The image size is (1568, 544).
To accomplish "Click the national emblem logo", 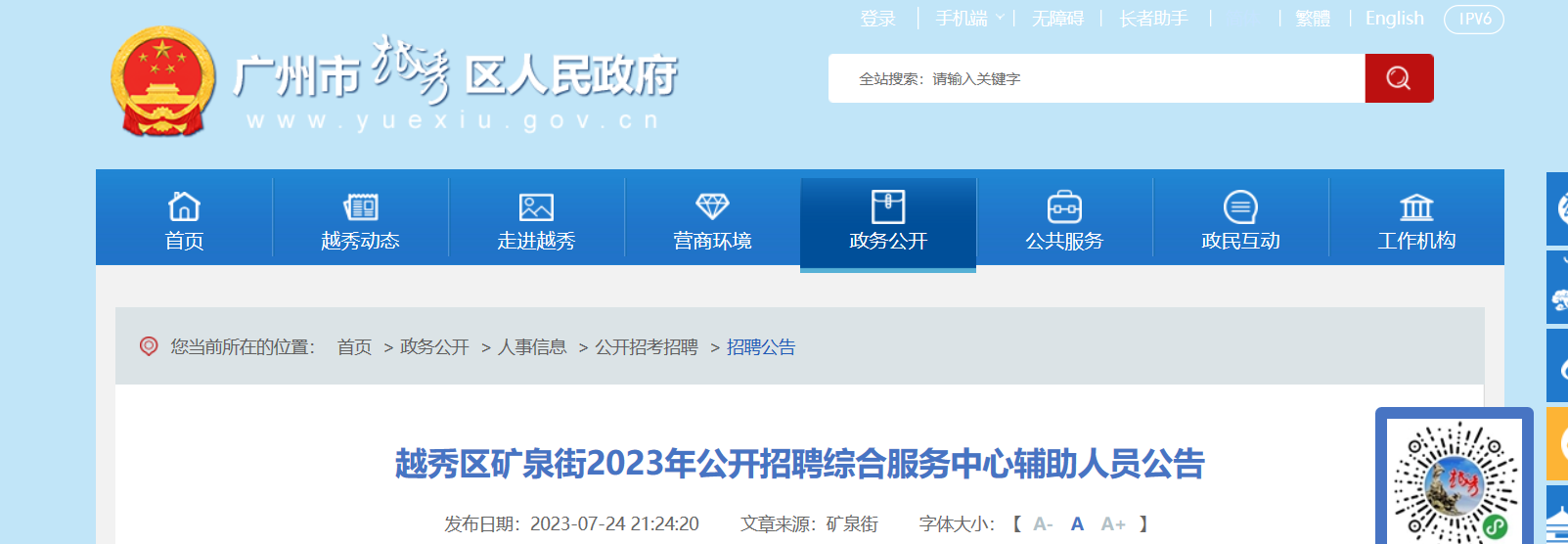I will coord(163,81).
